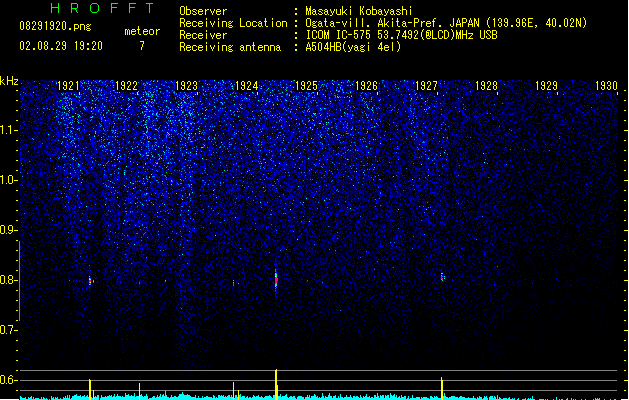Click the meteor echo just after 1921
The image size is (629, 400).
(90, 281)
